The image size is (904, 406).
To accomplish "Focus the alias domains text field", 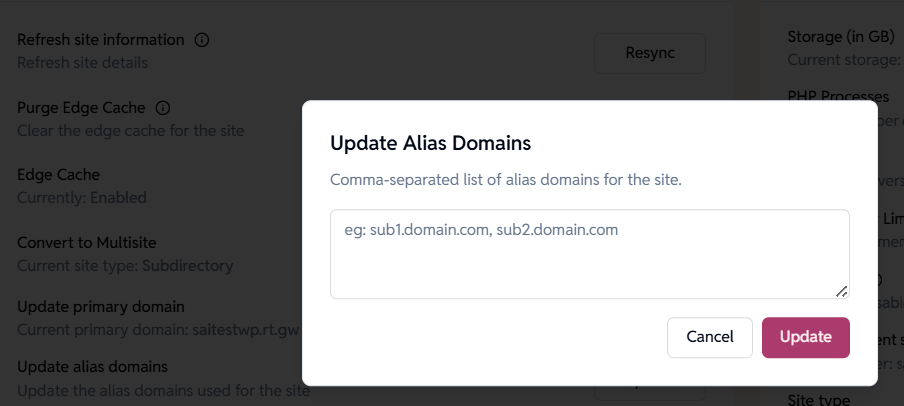I will coord(589,253).
